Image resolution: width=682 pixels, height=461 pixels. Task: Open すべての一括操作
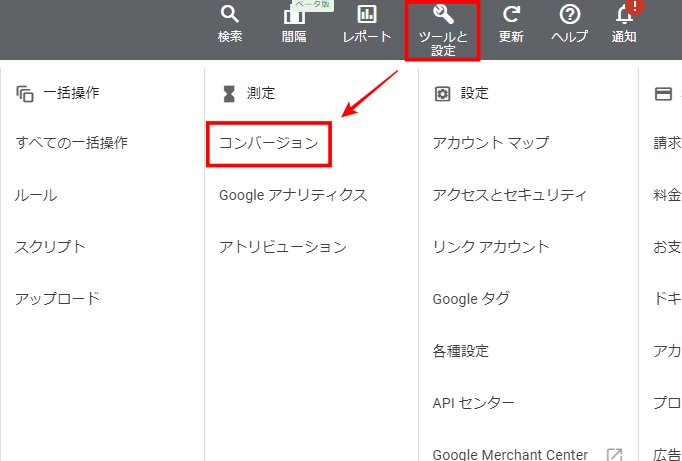(x=72, y=143)
